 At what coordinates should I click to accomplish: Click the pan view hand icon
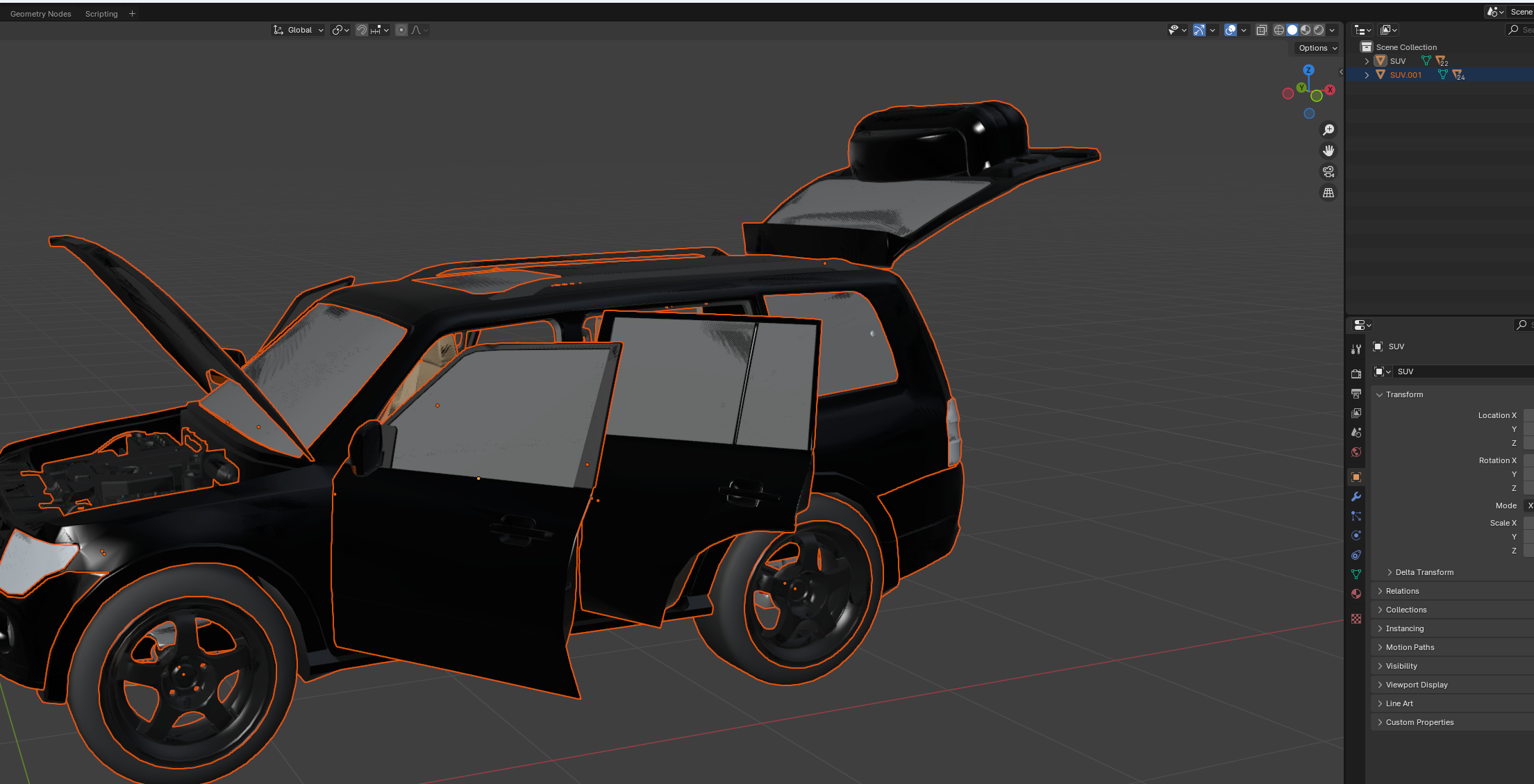pos(1328,151)
